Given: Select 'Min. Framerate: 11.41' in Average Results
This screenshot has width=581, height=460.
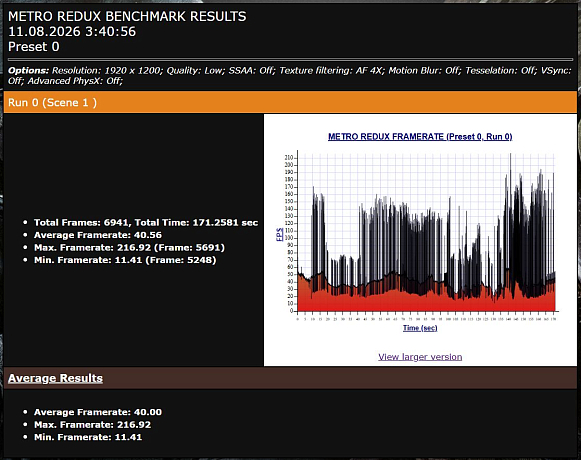Looking at the screenshot, I should click(x=88, y=437).
